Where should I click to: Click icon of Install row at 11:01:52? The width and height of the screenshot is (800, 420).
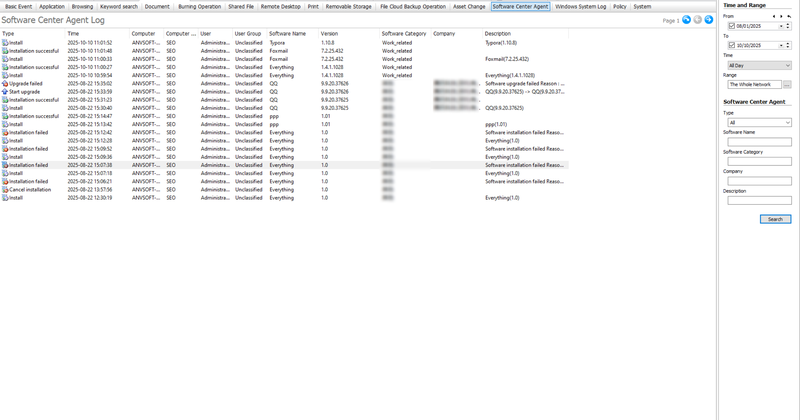pyautogui.click(x=5, y=43)
